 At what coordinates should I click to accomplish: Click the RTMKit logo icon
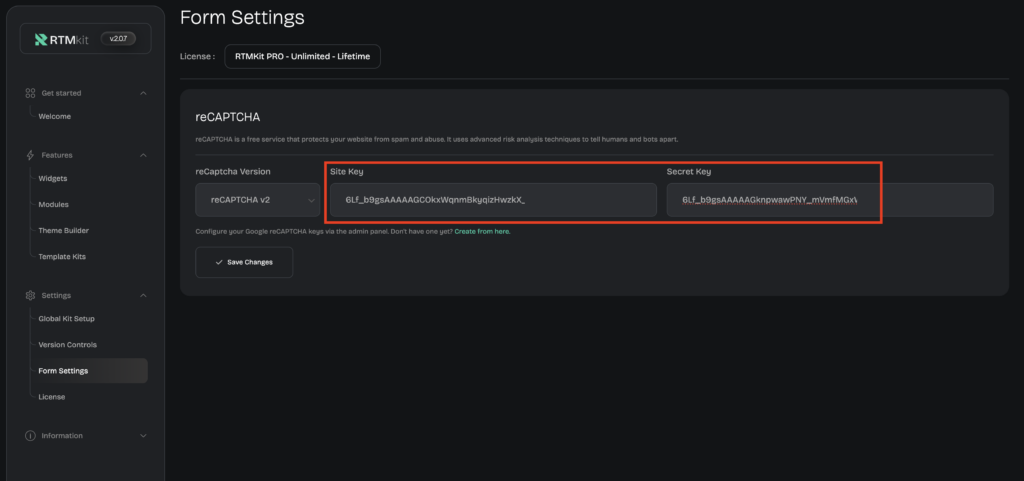[x=41, y=40]
